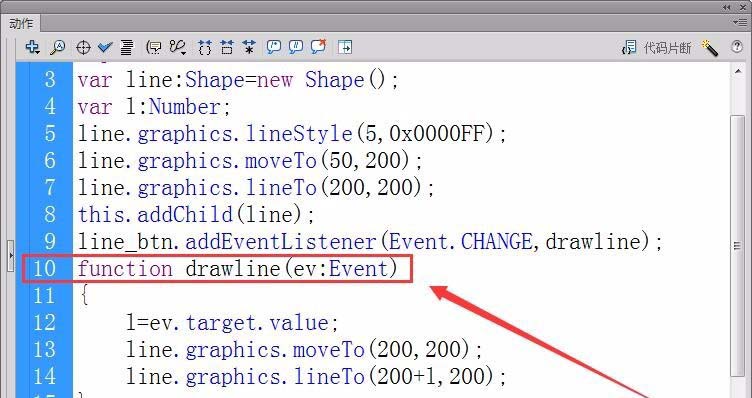This screenshot has height=398, width=752.
Task: Collapse the panel to icons with double arrows
Action: click(x=728, y=7)
